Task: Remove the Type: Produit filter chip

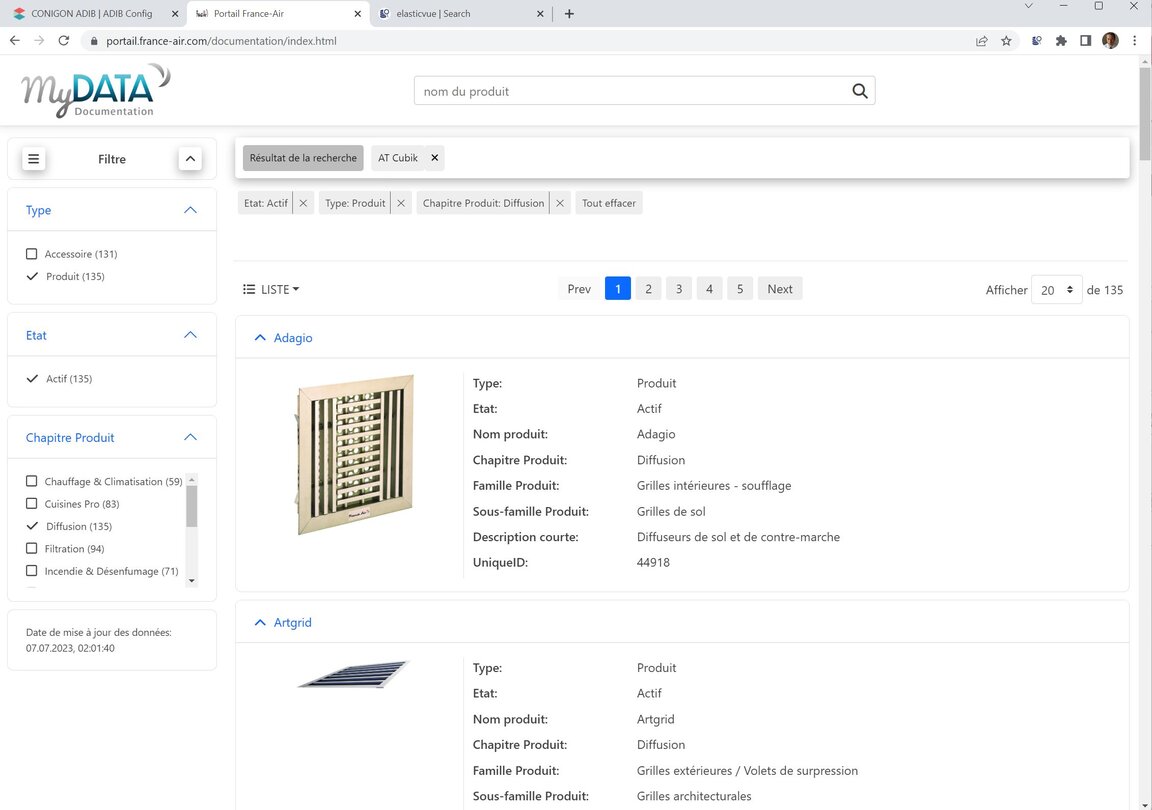Action: click(400, 204)
